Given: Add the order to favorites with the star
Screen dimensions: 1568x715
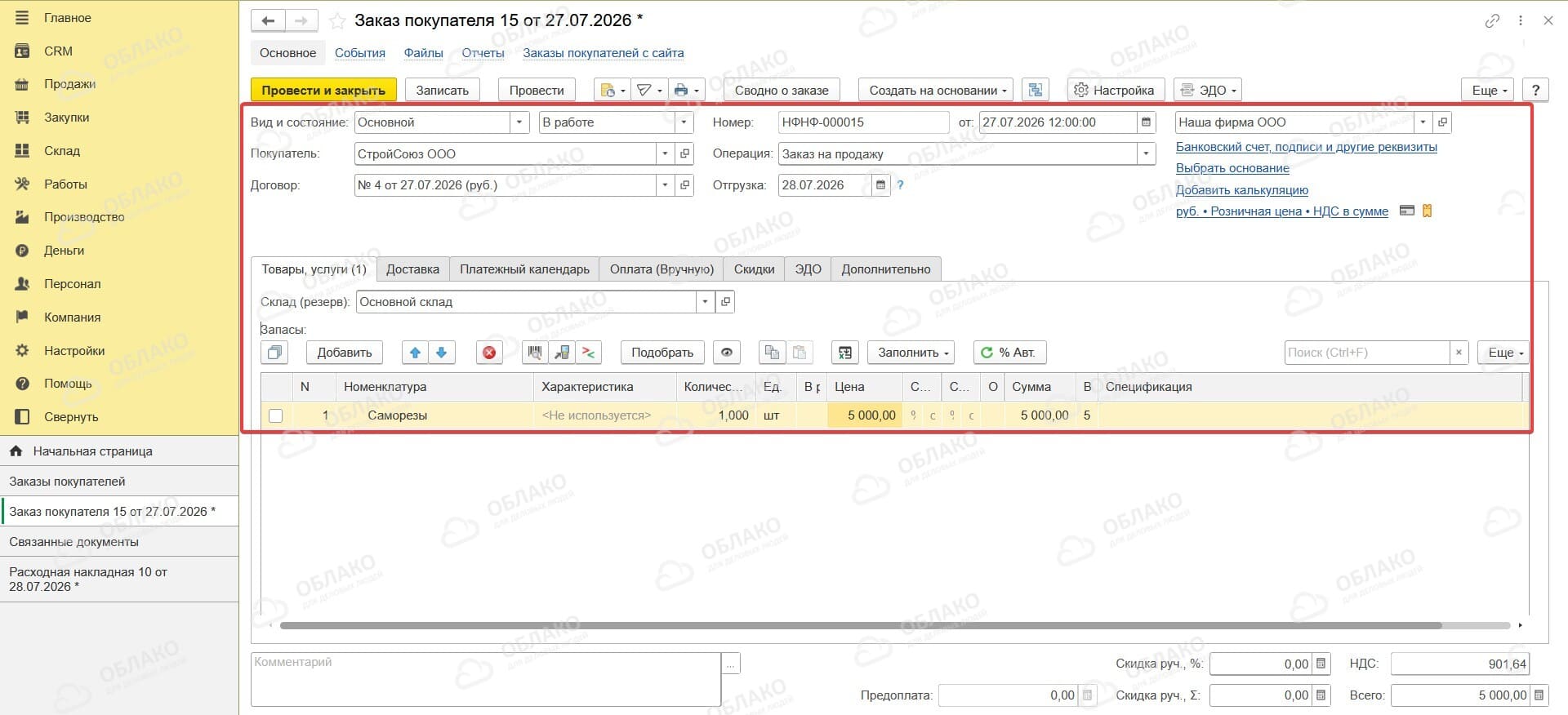Looking at the screenshot, I should tap(336, 20).
